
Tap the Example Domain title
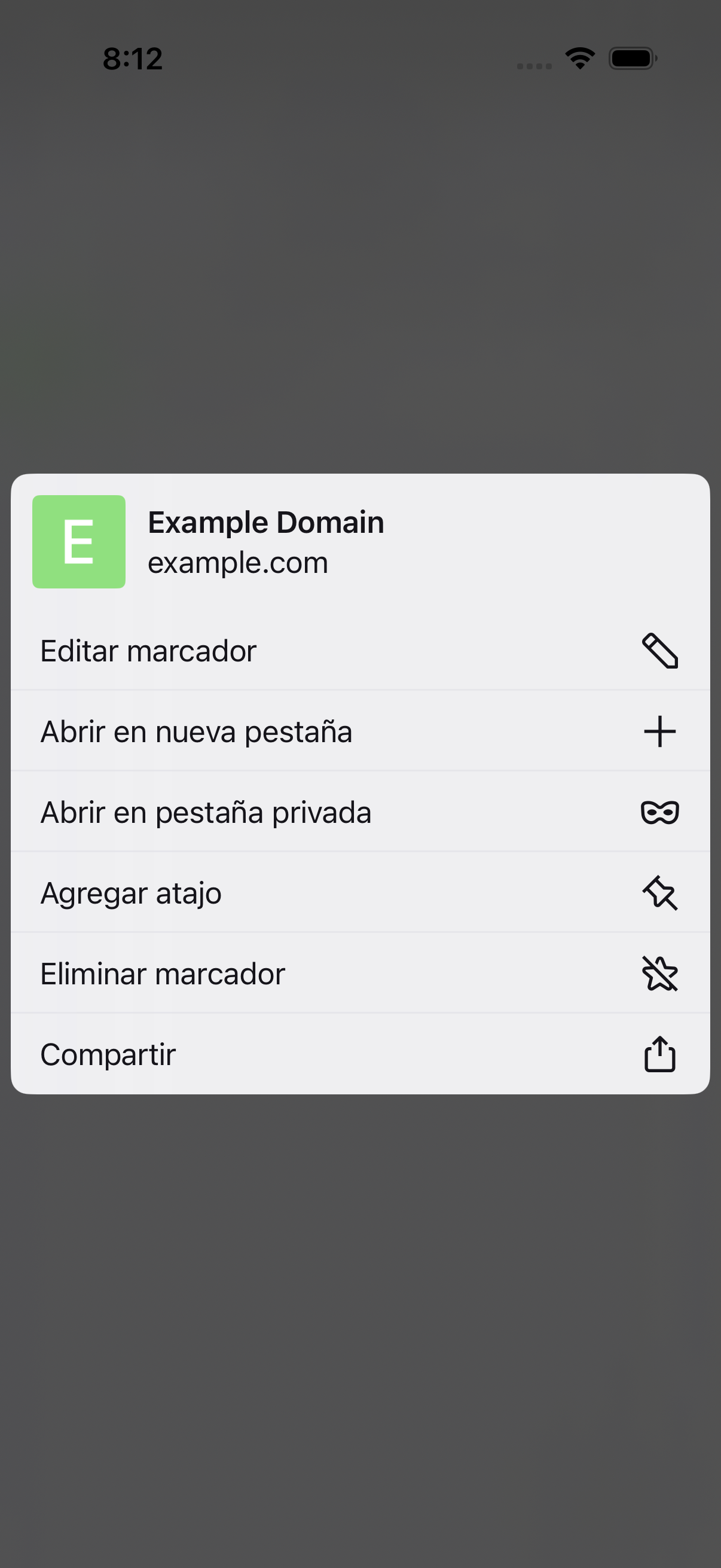[x=266, y=523]
